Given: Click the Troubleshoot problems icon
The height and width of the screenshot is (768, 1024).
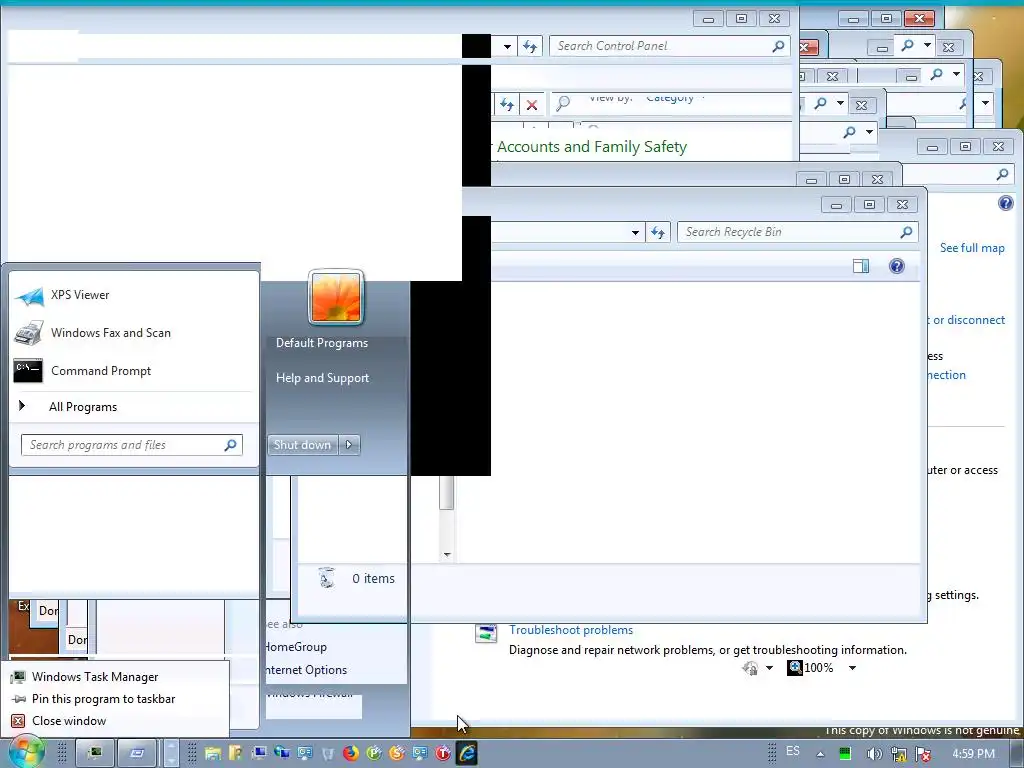Looking at the screenshot, I should click(x=485, y=633).
